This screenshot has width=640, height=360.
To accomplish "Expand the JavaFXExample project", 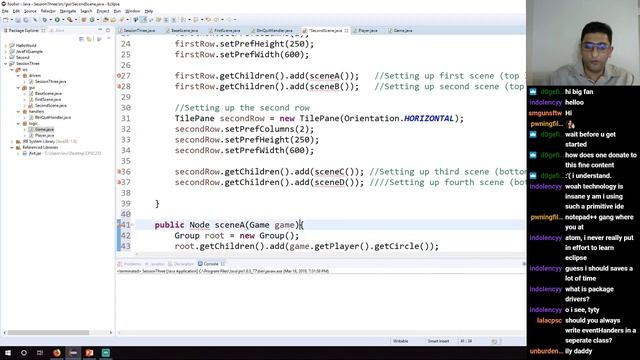I will coord(5,51).
